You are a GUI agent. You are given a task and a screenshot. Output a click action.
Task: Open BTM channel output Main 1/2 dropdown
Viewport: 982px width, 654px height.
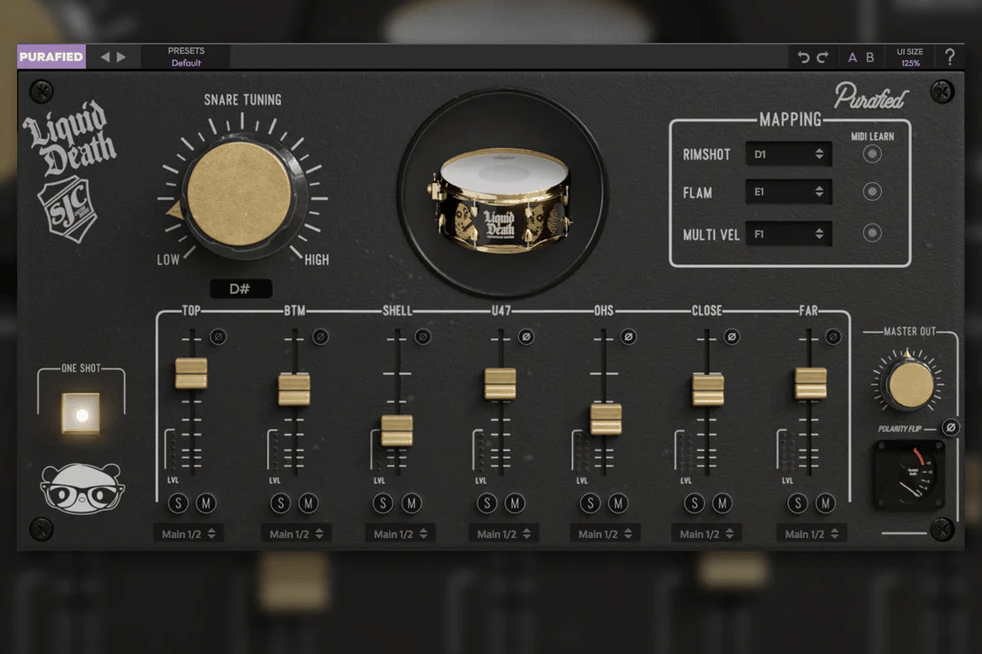tap(296, 534)
